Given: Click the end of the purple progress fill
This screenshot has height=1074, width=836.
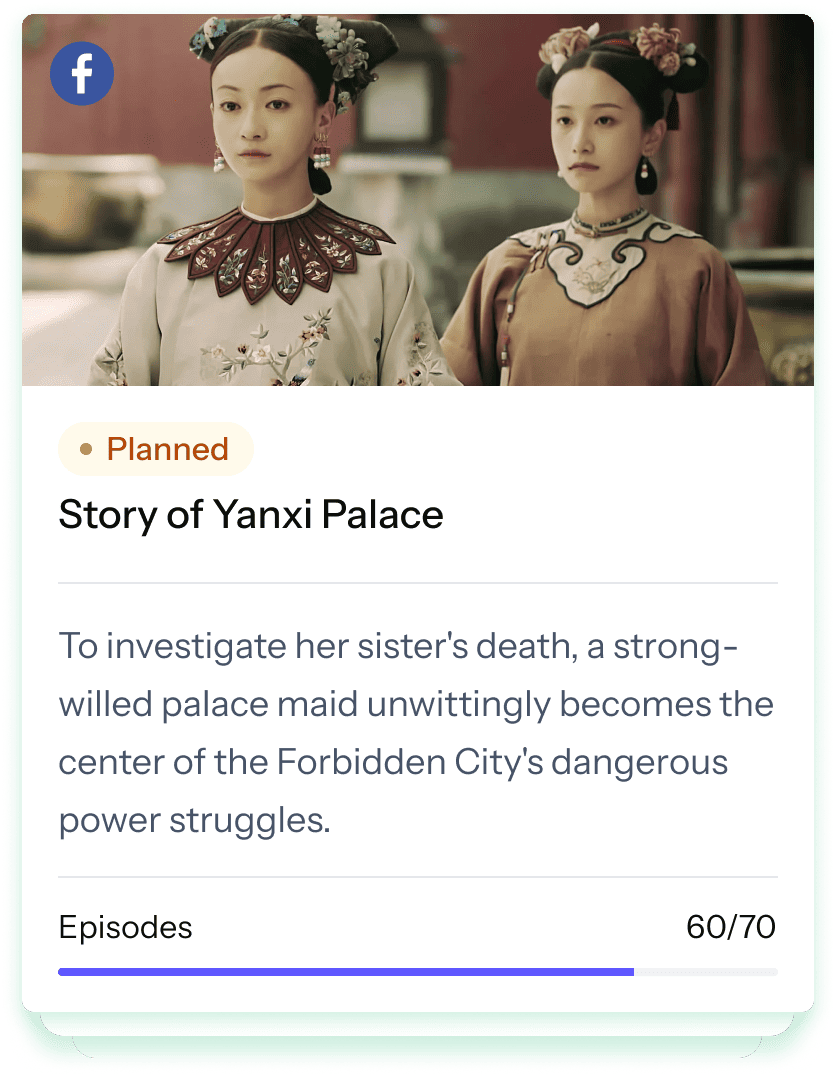Looking at the screenshot, I should point(633,972).
